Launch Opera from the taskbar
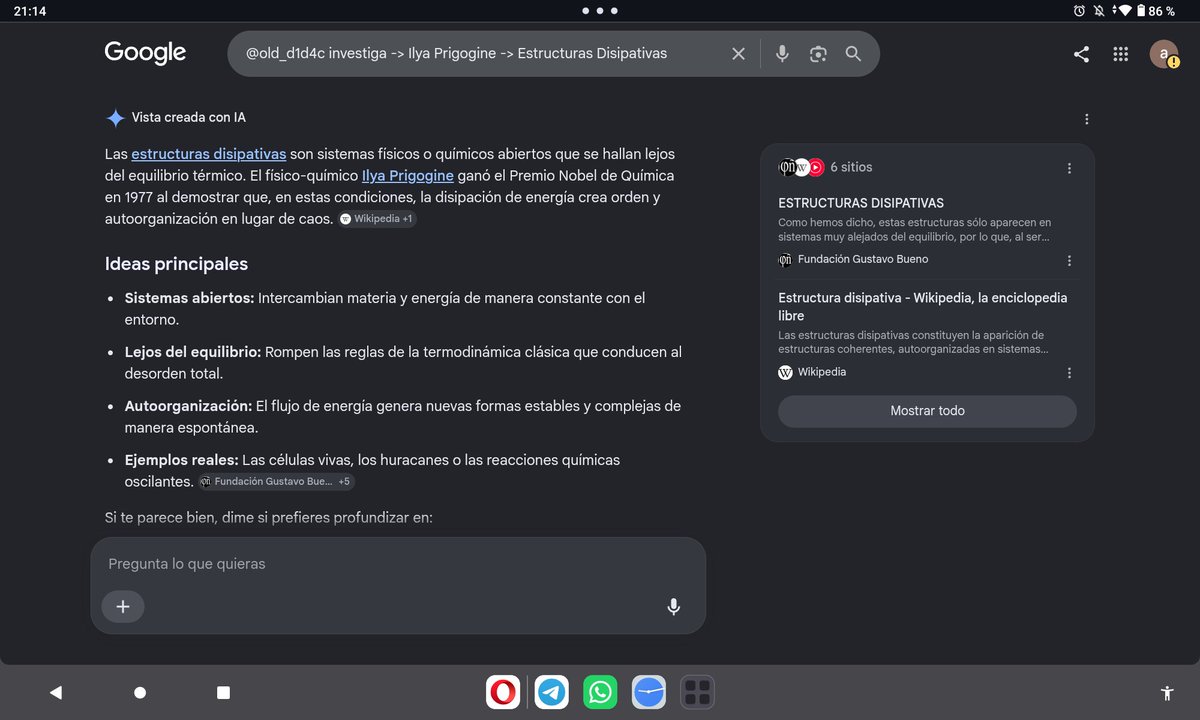1200x720 pixels. pos(503,692)
